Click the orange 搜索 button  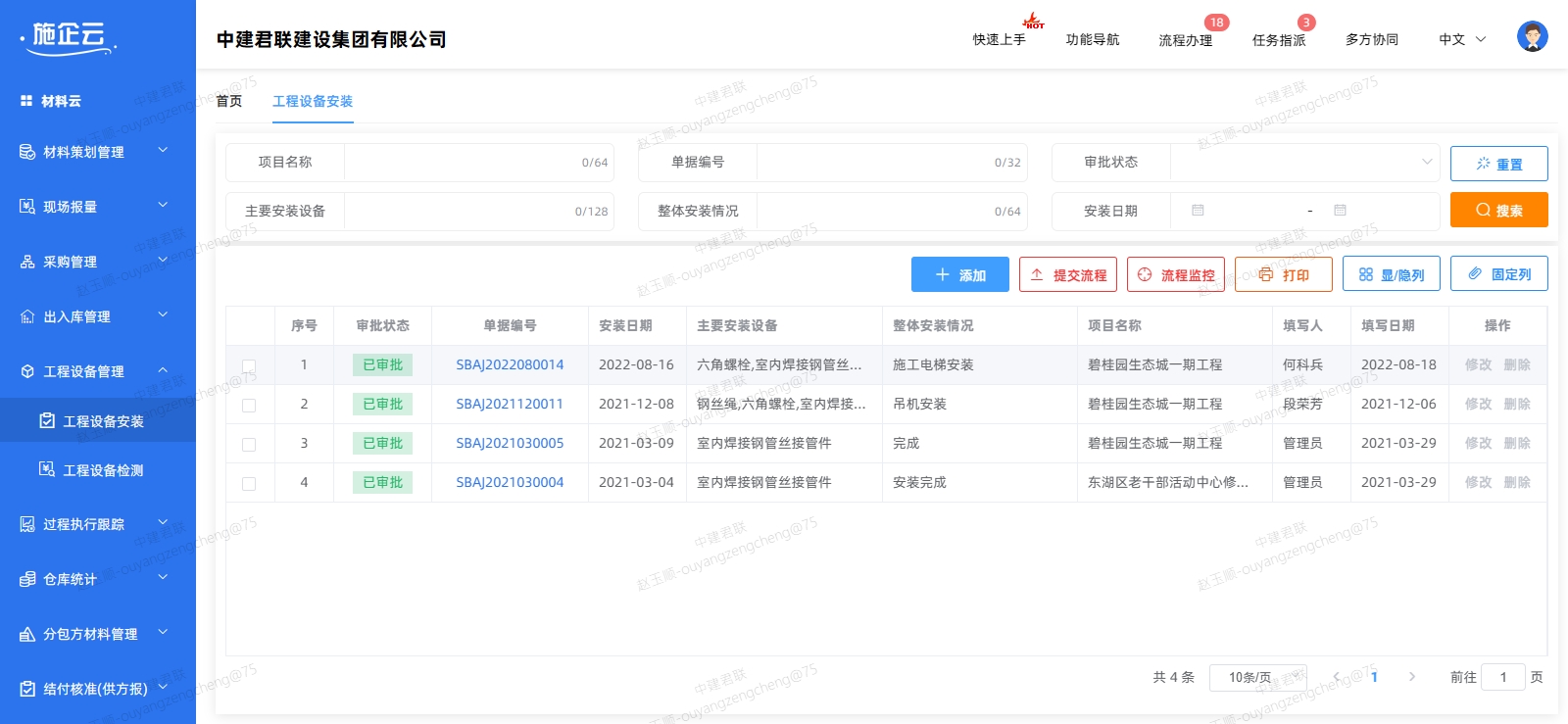coord(1498,210)
